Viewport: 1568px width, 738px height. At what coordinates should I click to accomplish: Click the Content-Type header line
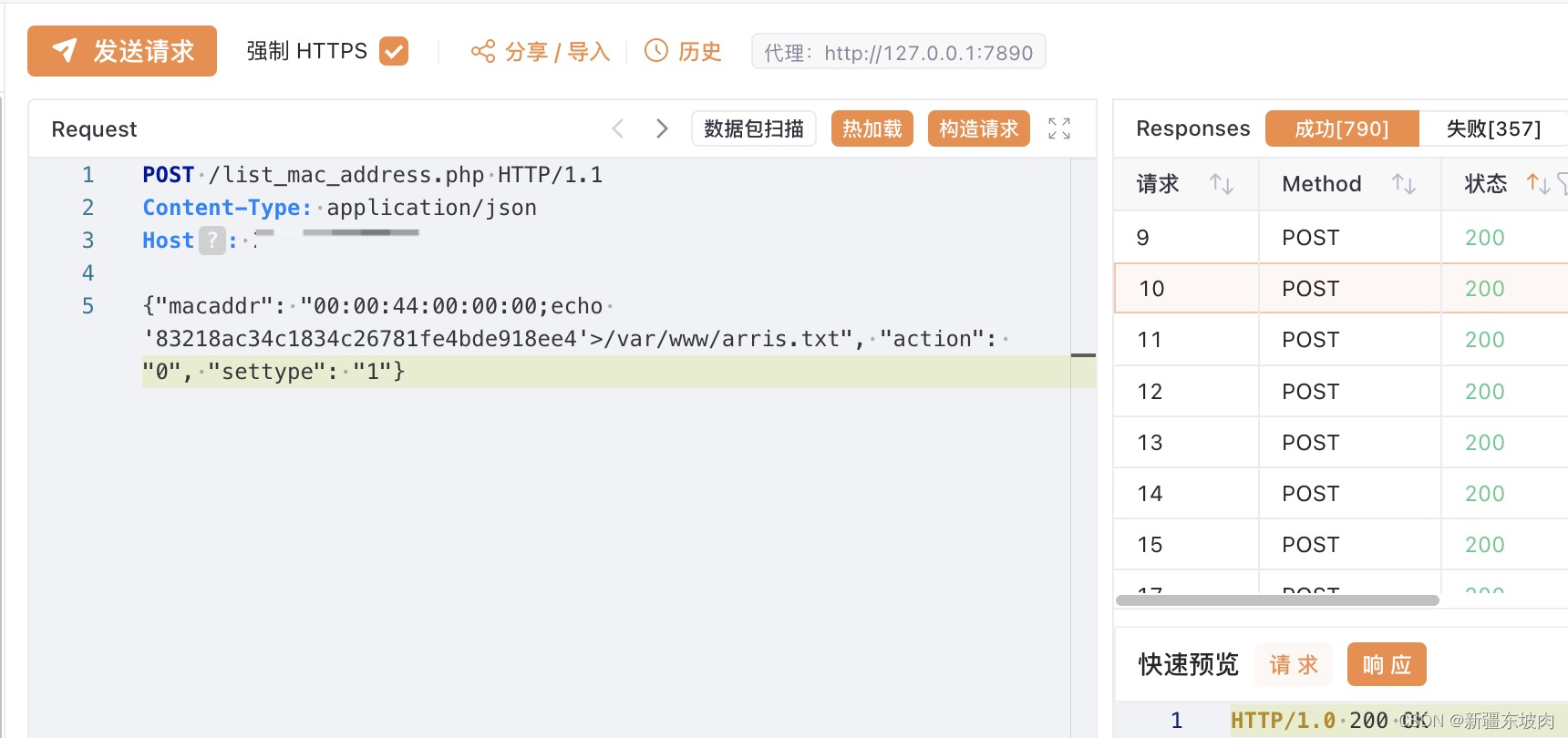(339, 208)
